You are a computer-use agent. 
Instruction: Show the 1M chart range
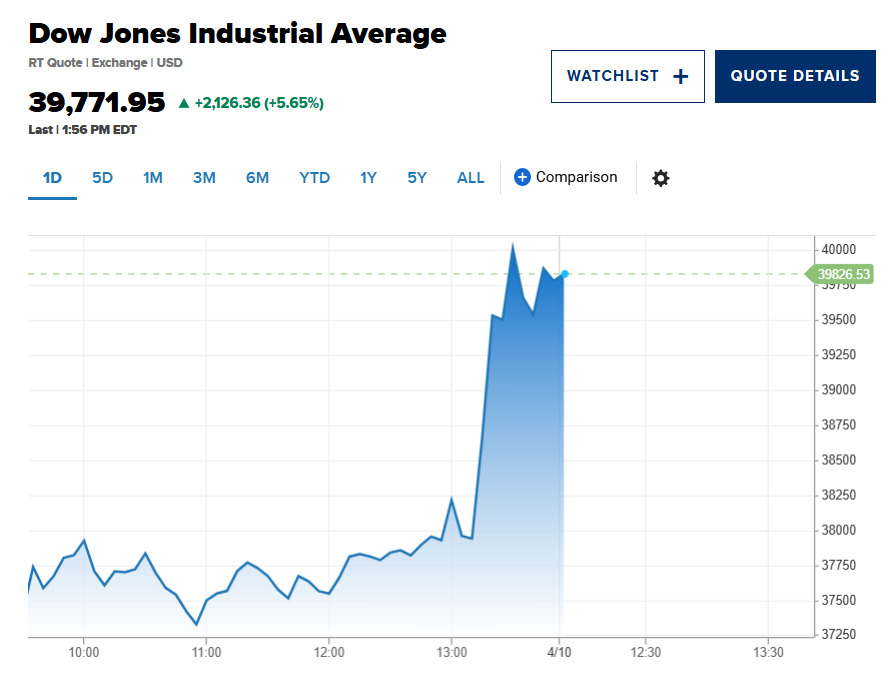coord(152,178)
